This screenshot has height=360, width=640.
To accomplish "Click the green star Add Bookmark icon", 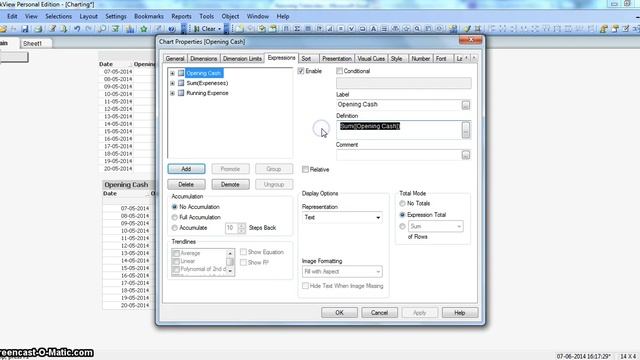I will (x=144, y=29).
